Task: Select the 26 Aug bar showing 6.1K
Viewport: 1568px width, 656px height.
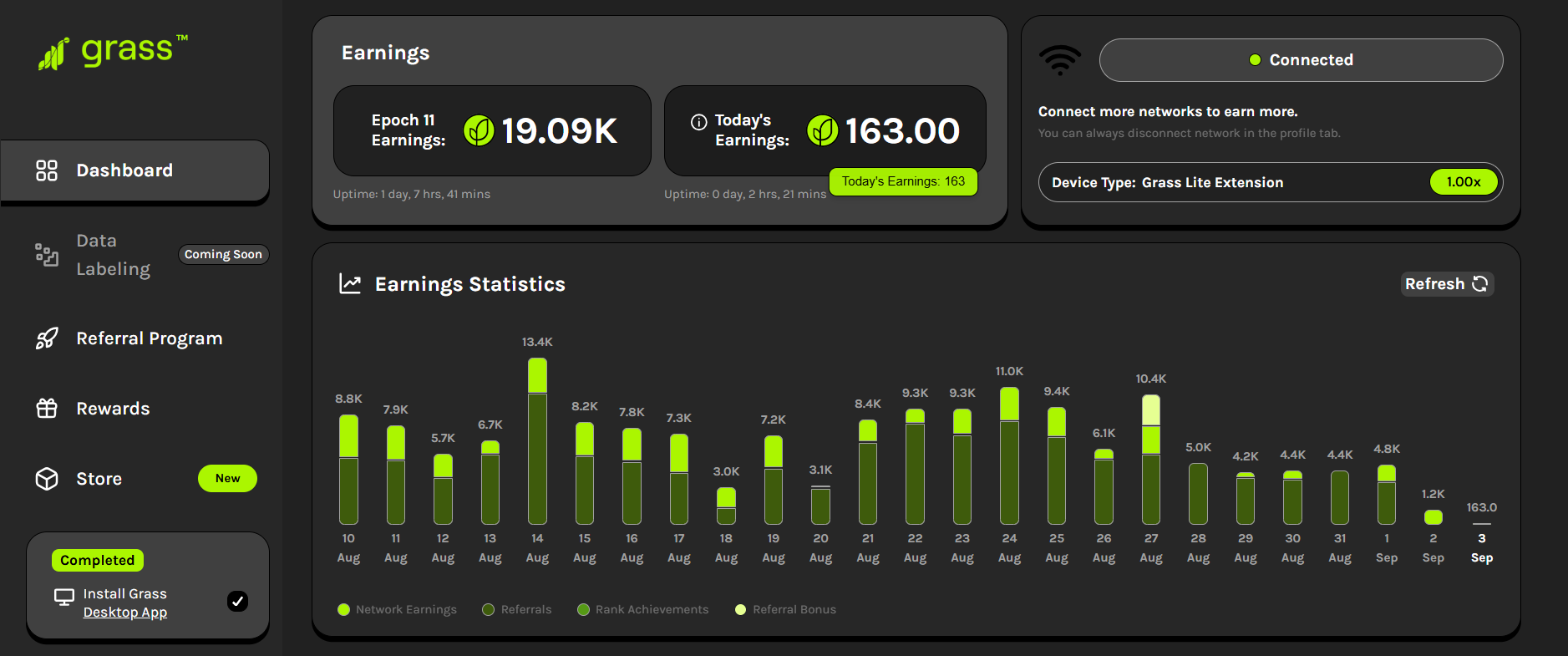Action: [x=1104, y=486]
